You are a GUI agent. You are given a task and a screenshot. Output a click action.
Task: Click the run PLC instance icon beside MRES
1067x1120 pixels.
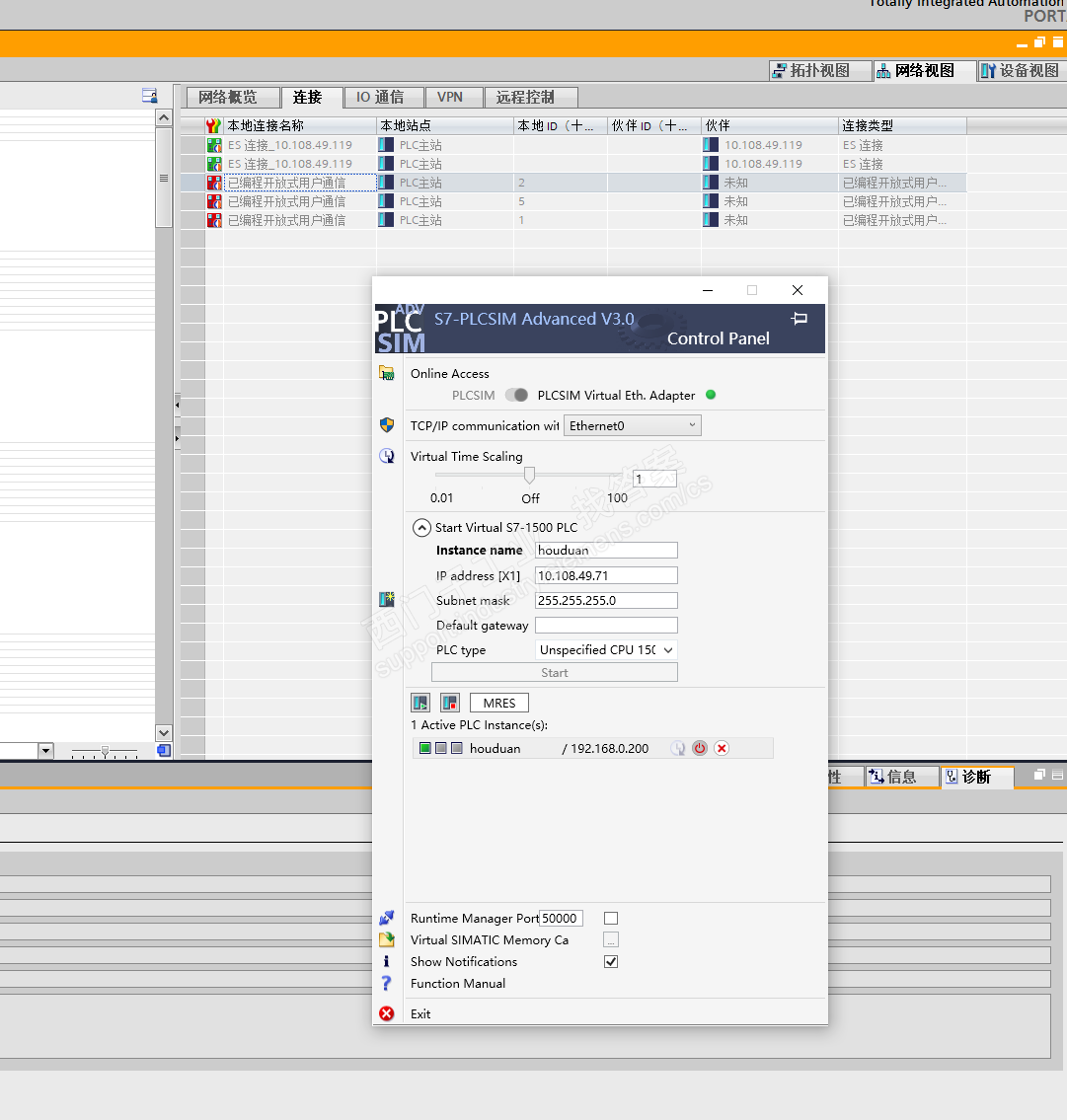point(420,703)
